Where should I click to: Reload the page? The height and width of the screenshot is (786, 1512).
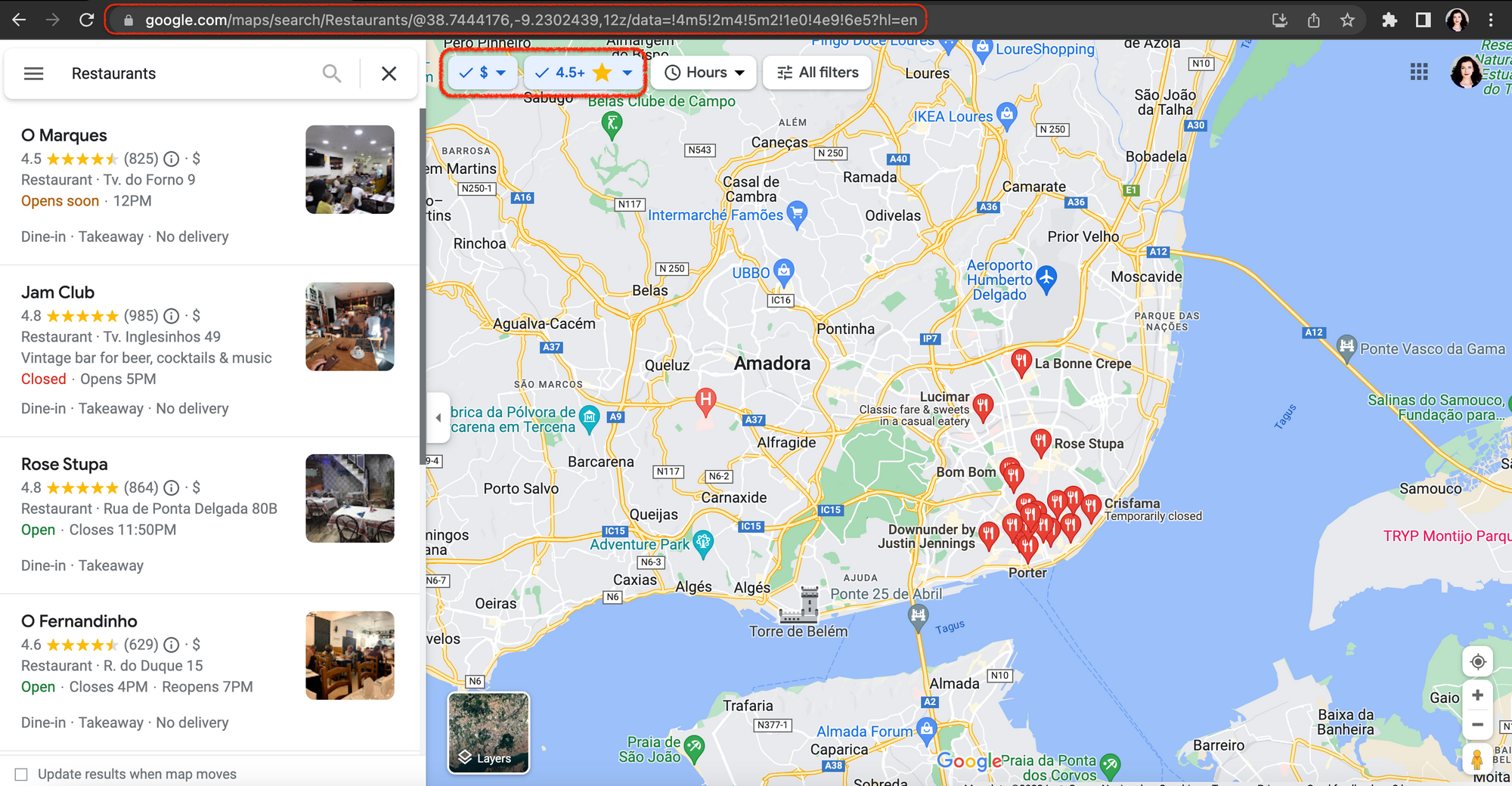click(86, 20)
